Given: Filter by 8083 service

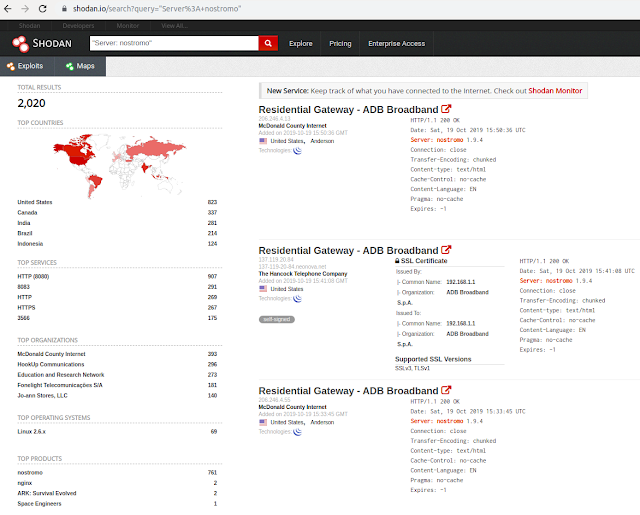Looking at the screenshot, I should 23,287.
